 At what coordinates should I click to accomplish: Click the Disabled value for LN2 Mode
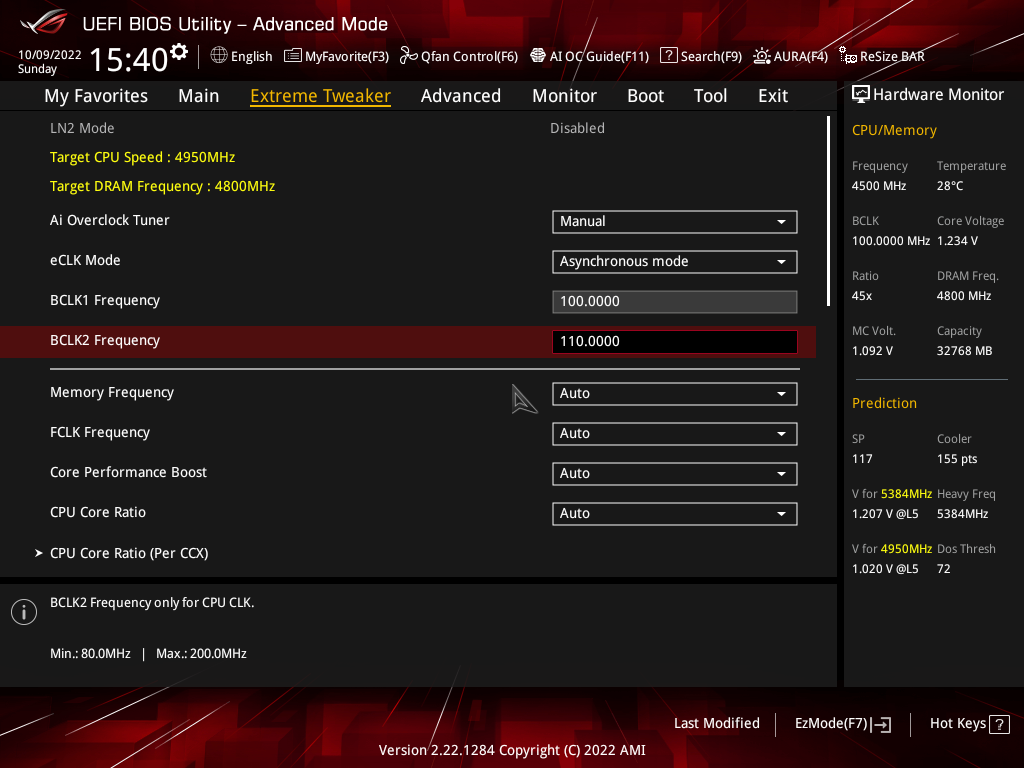click(x=577, y=128)
